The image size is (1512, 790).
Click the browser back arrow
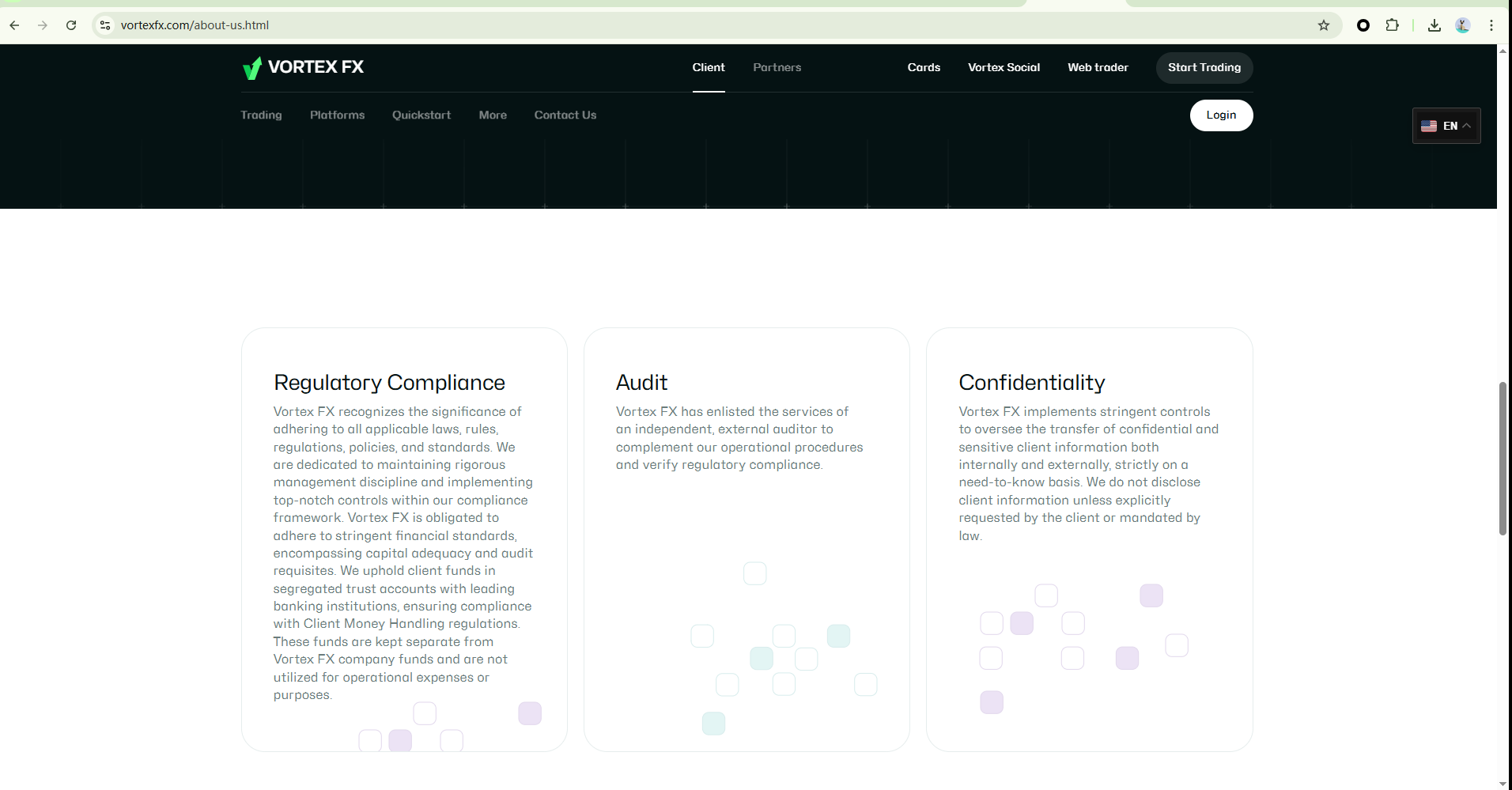(x=14, y=25)
